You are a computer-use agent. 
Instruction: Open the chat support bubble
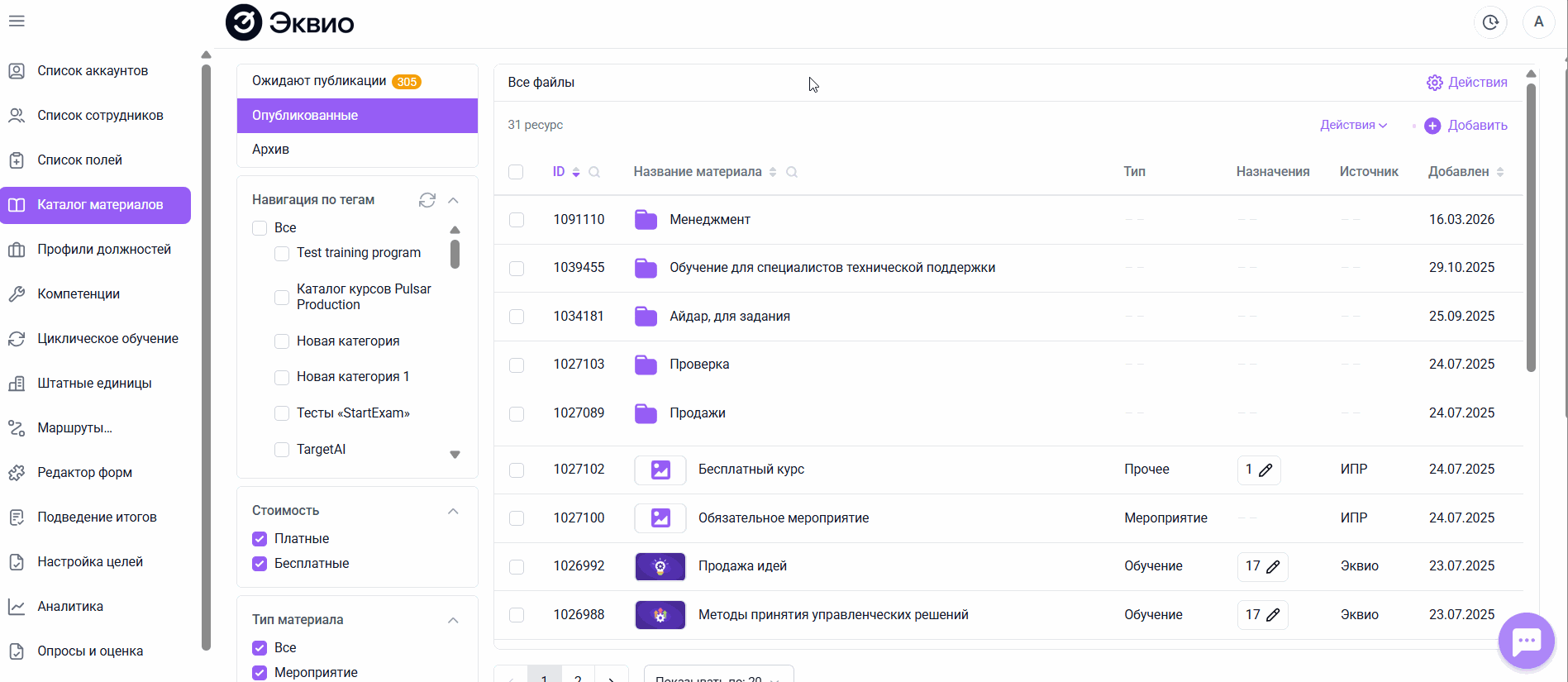pyautogui.click(x=1526, y=641)
